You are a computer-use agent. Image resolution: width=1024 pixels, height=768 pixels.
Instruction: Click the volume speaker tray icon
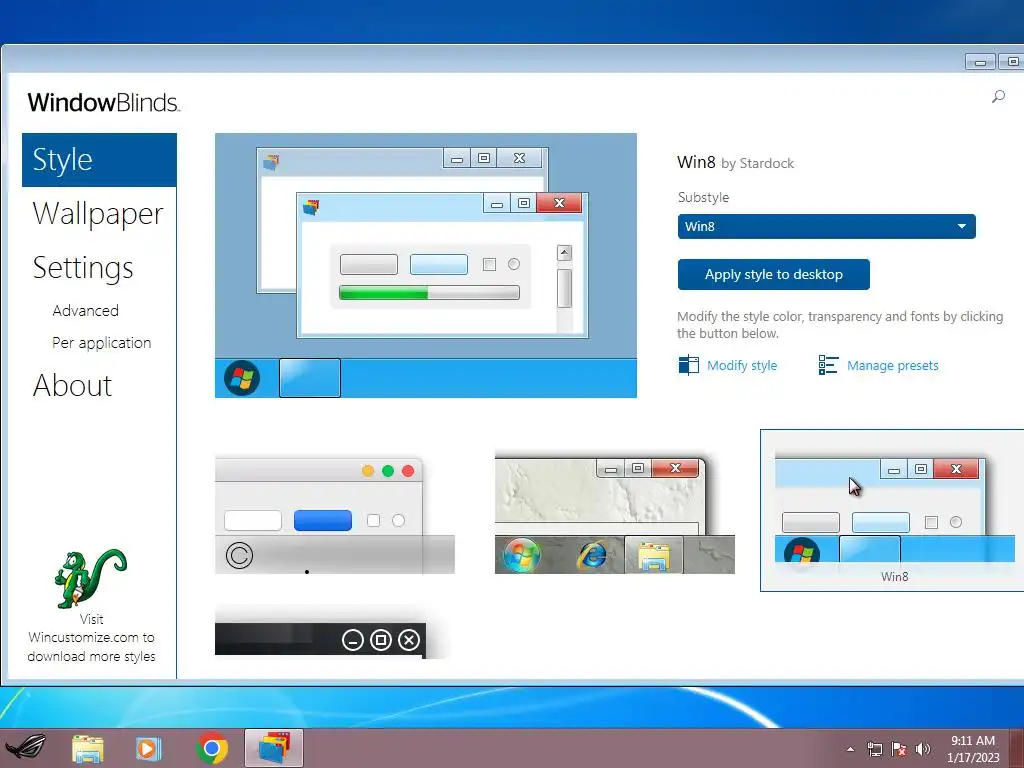[923, 749]
